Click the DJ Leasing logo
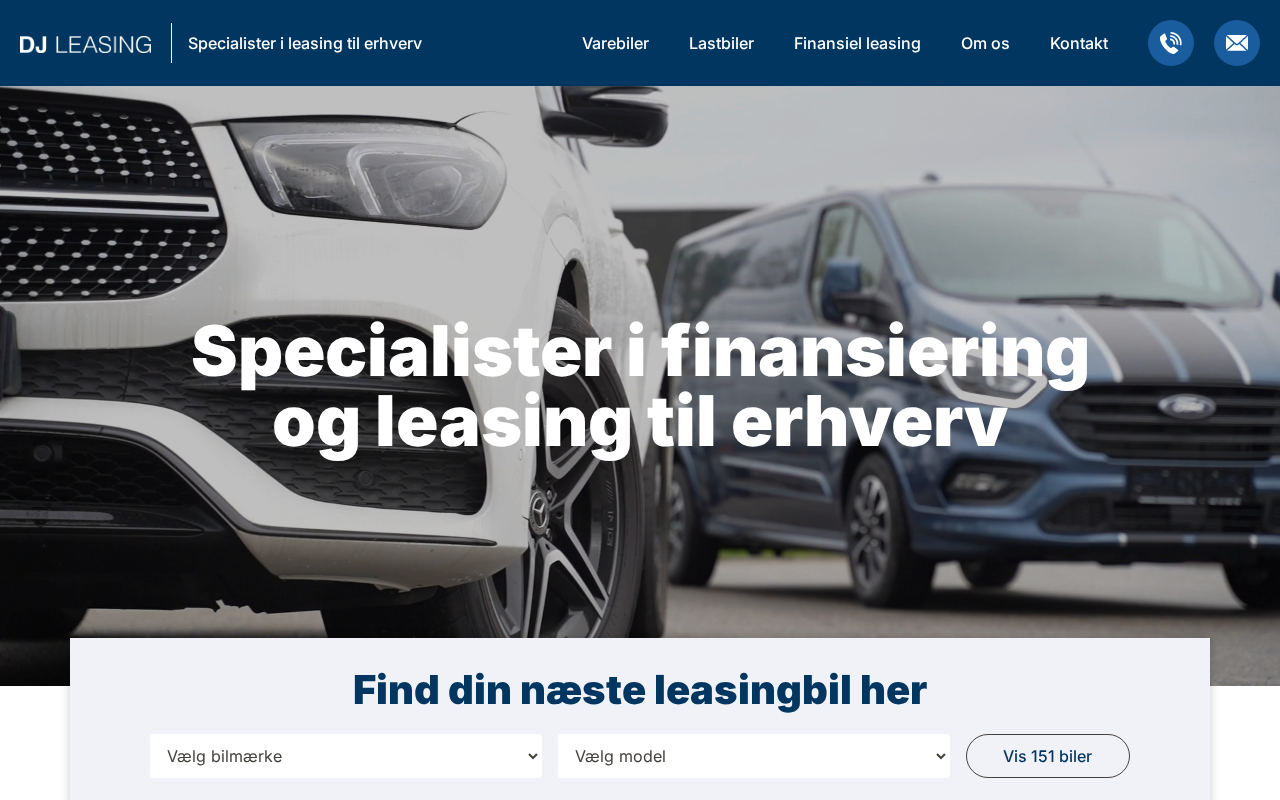The width and height of the screenshot is (1280, 800). tap(86, 44)
